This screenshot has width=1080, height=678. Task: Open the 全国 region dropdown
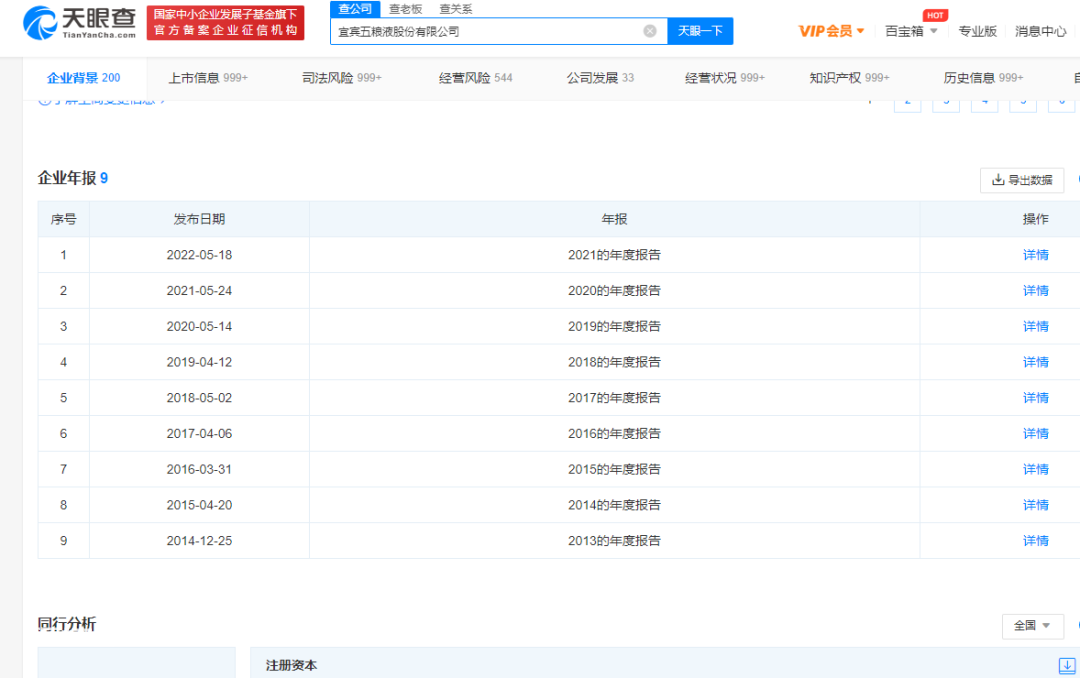point(1032,626)
